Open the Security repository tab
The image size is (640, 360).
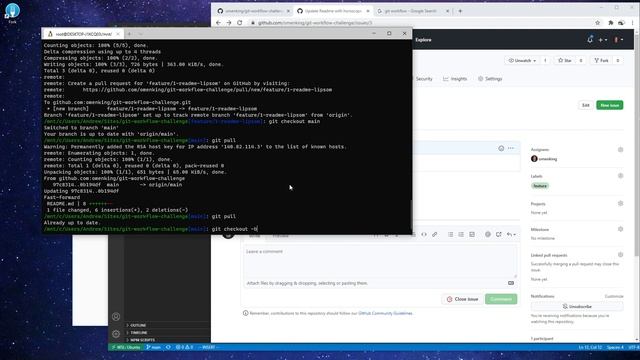424,79
